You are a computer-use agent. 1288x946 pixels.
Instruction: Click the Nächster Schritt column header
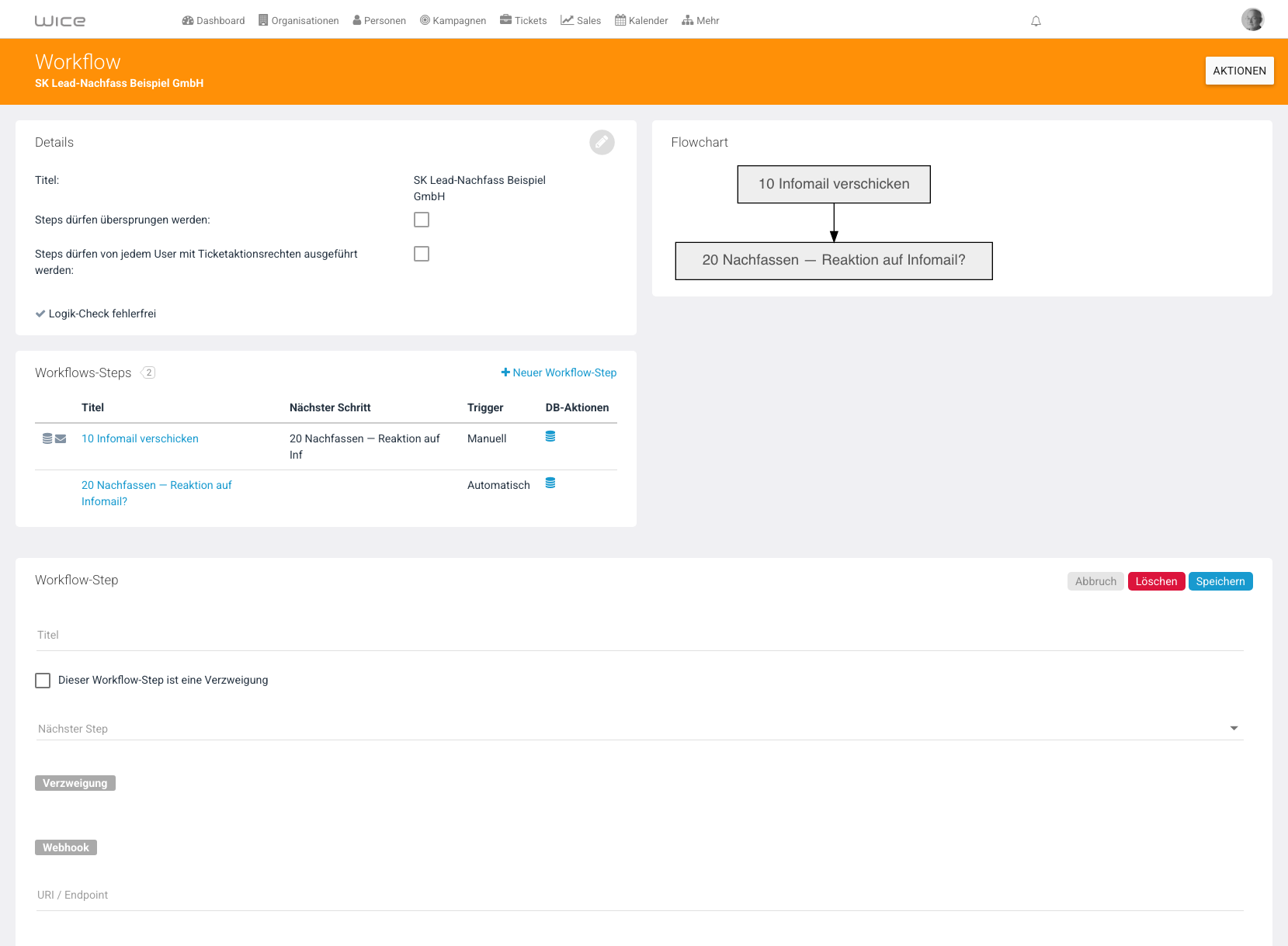(x=330, y=407)
